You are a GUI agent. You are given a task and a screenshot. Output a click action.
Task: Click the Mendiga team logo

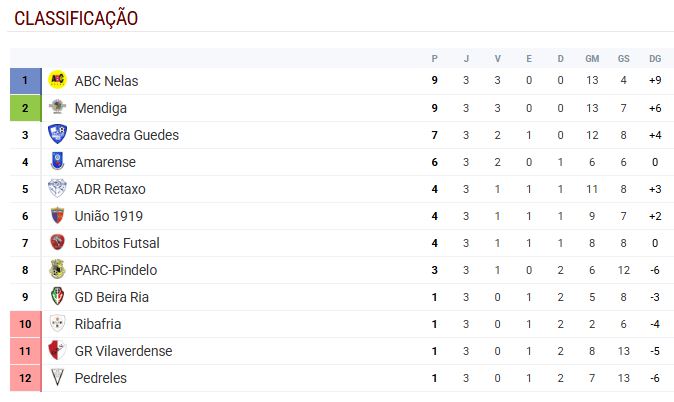click(57, 108)
